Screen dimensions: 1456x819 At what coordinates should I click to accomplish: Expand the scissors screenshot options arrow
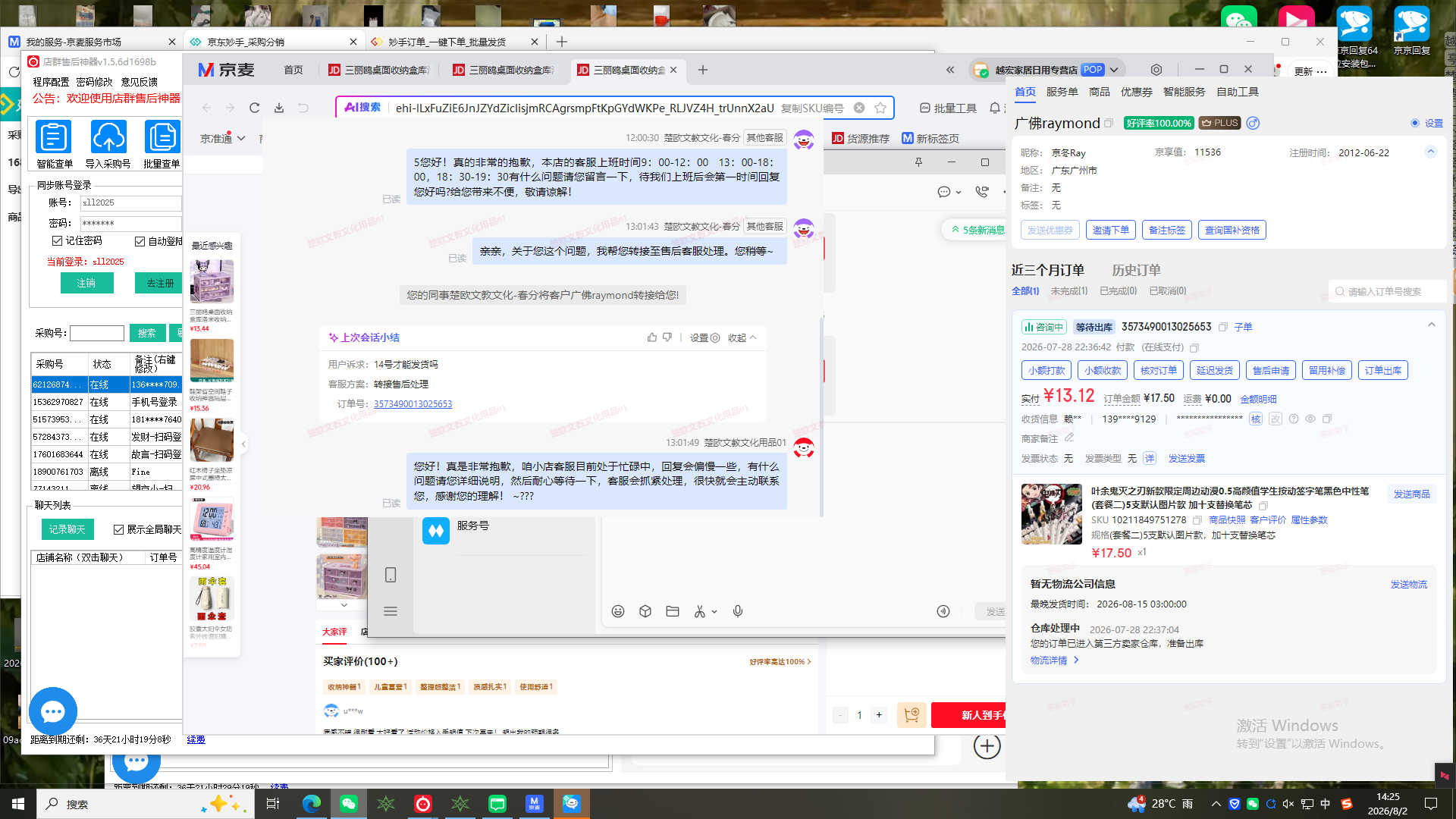click(x=714, y=612)
